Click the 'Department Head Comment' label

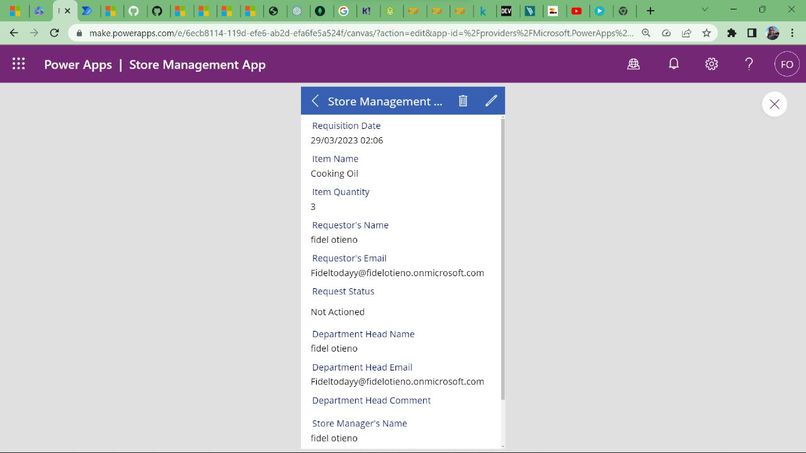tap(371, 401)
